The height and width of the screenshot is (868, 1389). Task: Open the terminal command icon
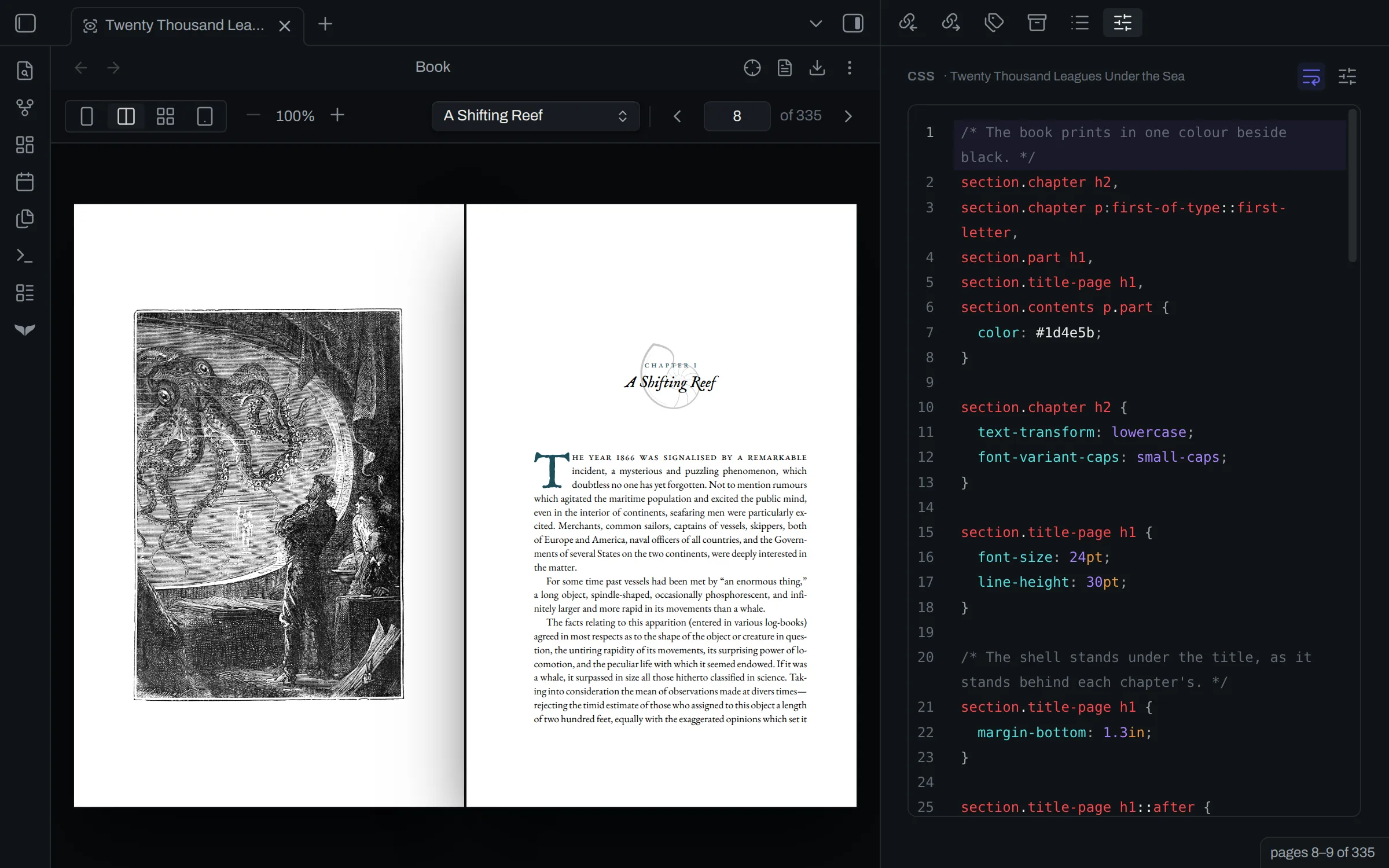pyautogui.click(x=25, y=256)
